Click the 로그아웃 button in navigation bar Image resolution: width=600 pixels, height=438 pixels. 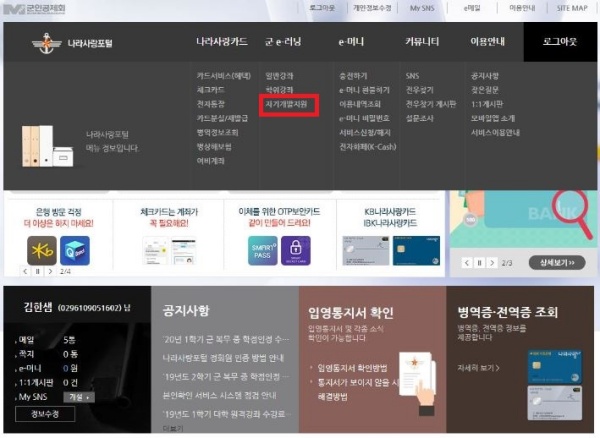[566, 43]
